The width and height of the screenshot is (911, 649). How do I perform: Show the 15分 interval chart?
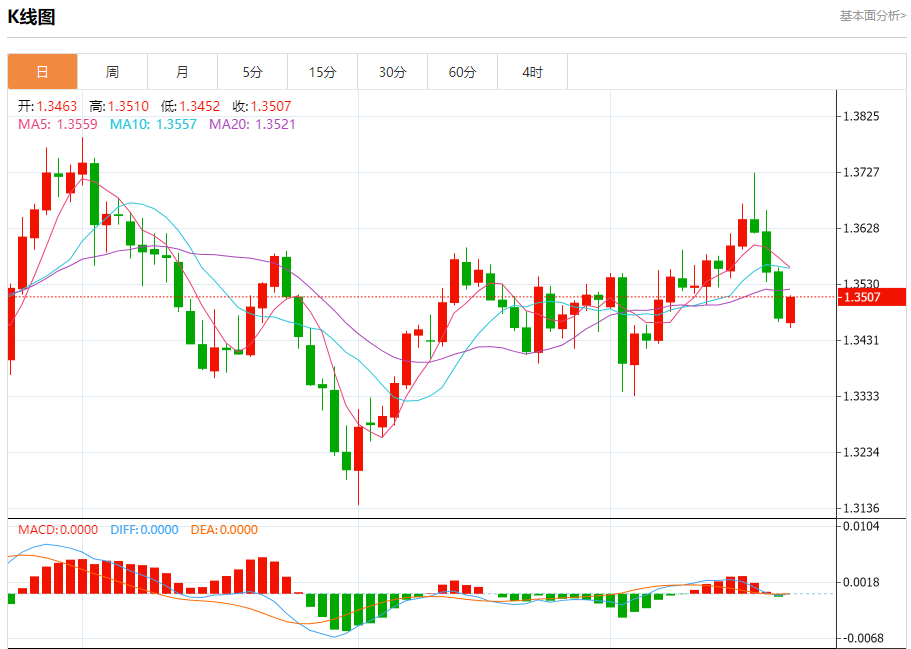click(322, 72)
